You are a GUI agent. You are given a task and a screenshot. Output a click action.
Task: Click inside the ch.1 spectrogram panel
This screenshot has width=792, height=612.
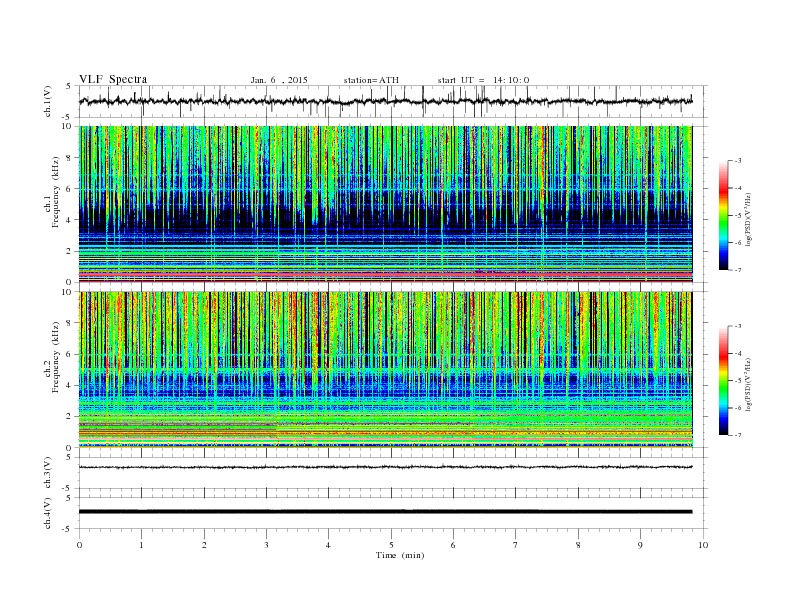pos(386,204)
